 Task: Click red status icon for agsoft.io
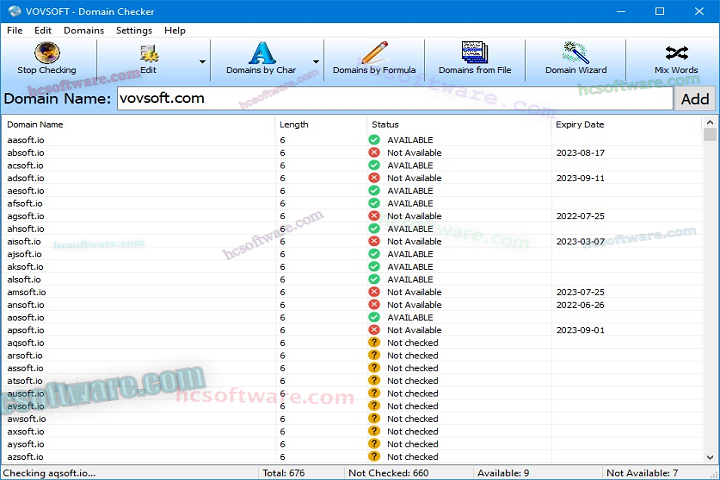[374, 216]
